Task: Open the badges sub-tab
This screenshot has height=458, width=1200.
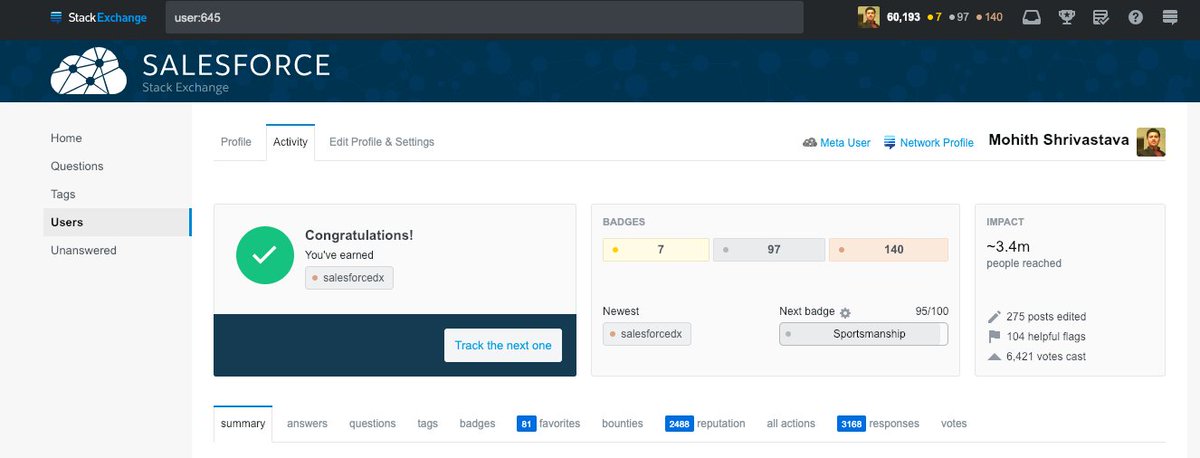Action: [477, 424]
